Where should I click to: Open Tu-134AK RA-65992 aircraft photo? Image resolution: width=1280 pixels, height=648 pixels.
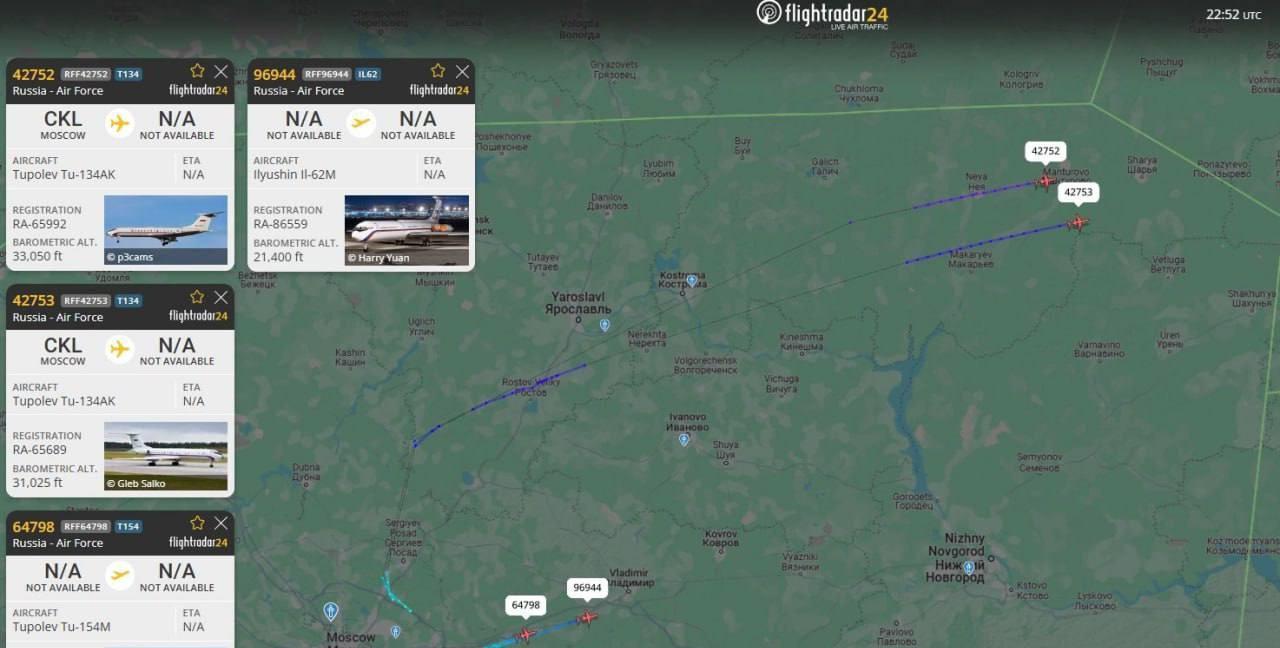[x=166, y=230]
